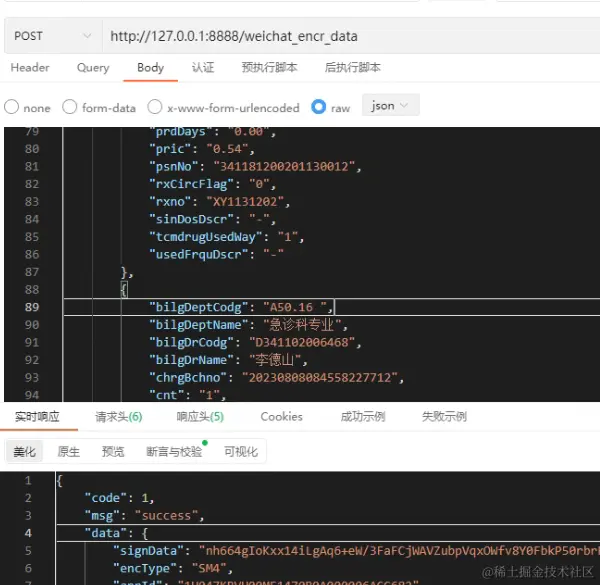Open the 后执行脚本 tab
600x585 pixels.
point(352,68)
